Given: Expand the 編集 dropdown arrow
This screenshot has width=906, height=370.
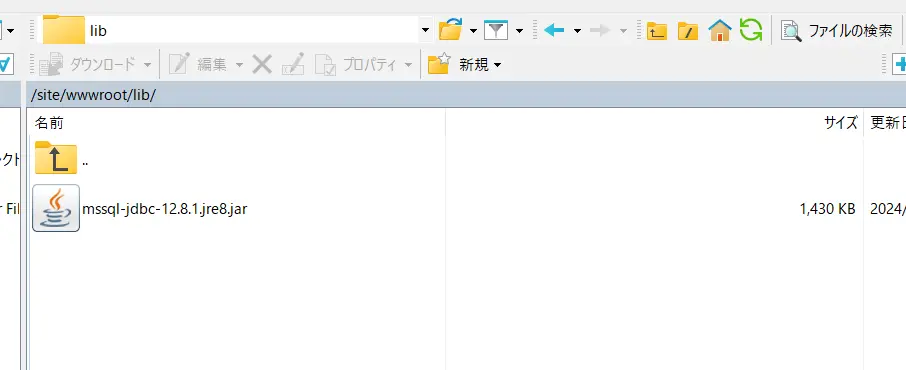Looking at the screenshot, I should (239, 65).
